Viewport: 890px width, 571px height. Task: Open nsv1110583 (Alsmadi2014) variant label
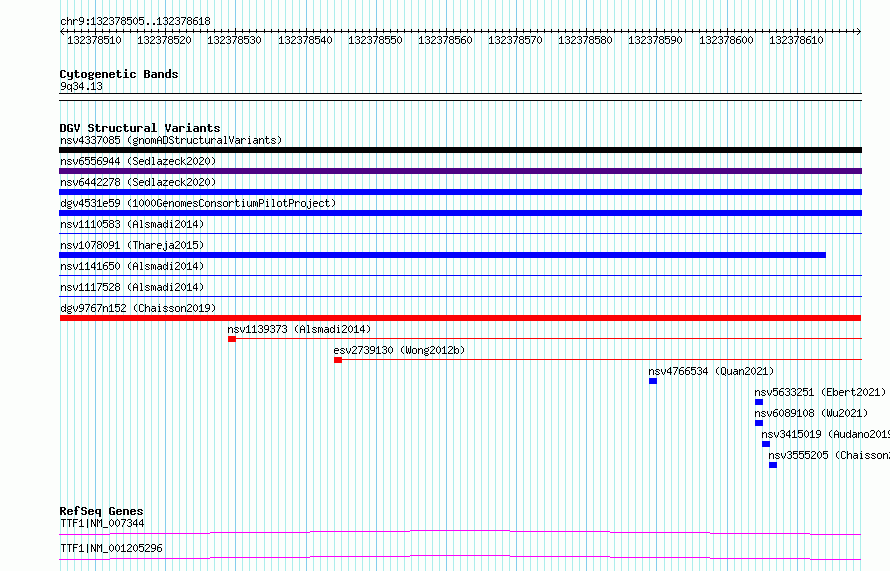(132, 224)
